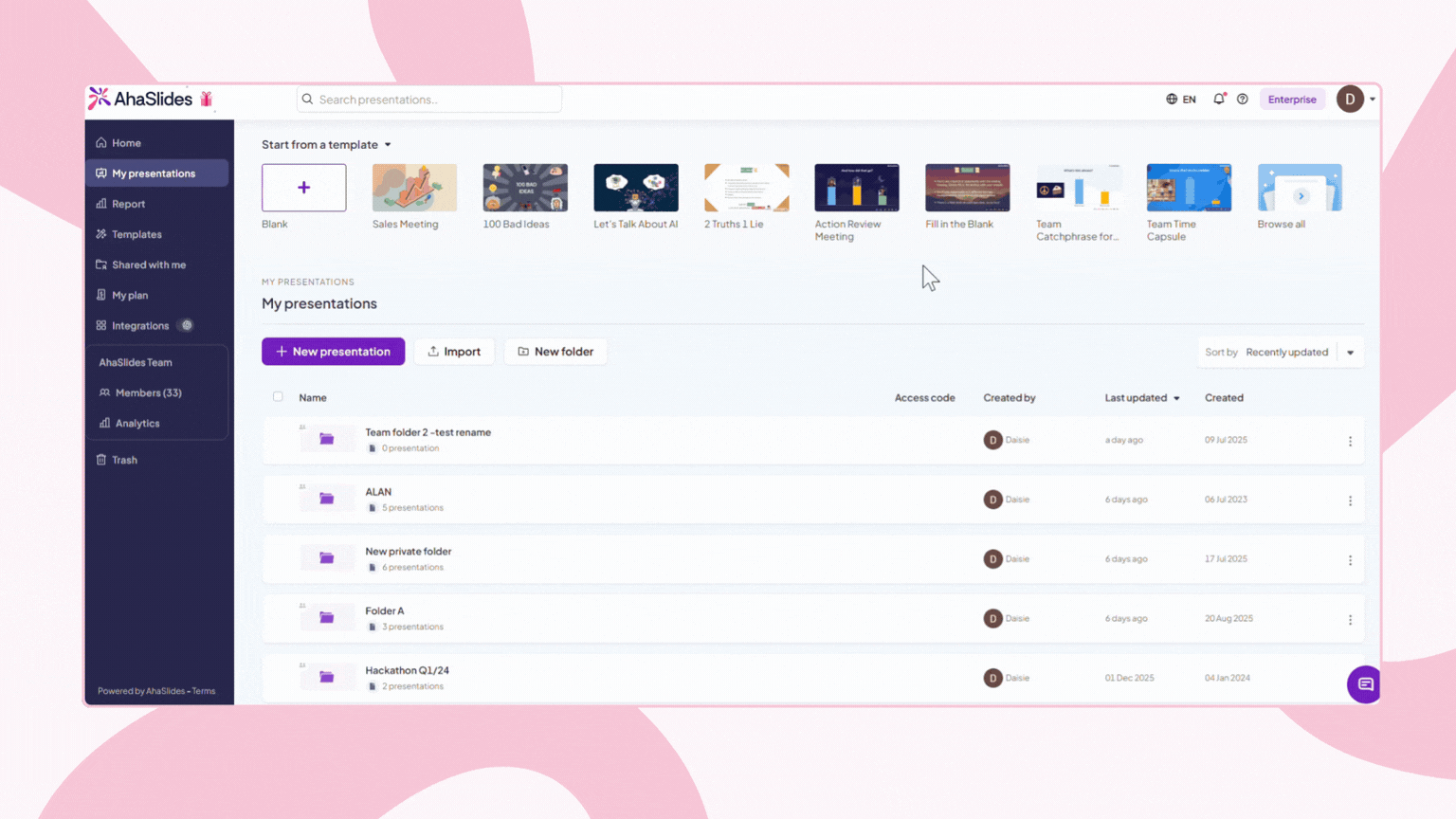Click the Access code column header
The height and width of the screenshot is (819, 1456).
click(924, 398)
